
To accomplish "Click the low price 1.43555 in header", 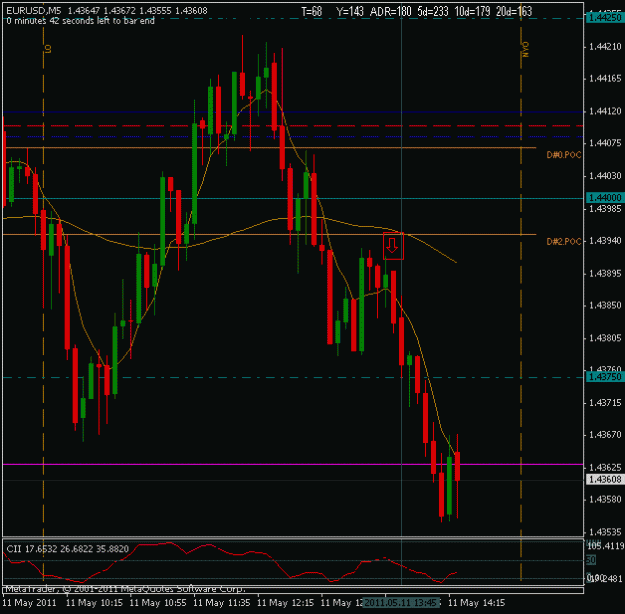I will click(x=155, y=11).
